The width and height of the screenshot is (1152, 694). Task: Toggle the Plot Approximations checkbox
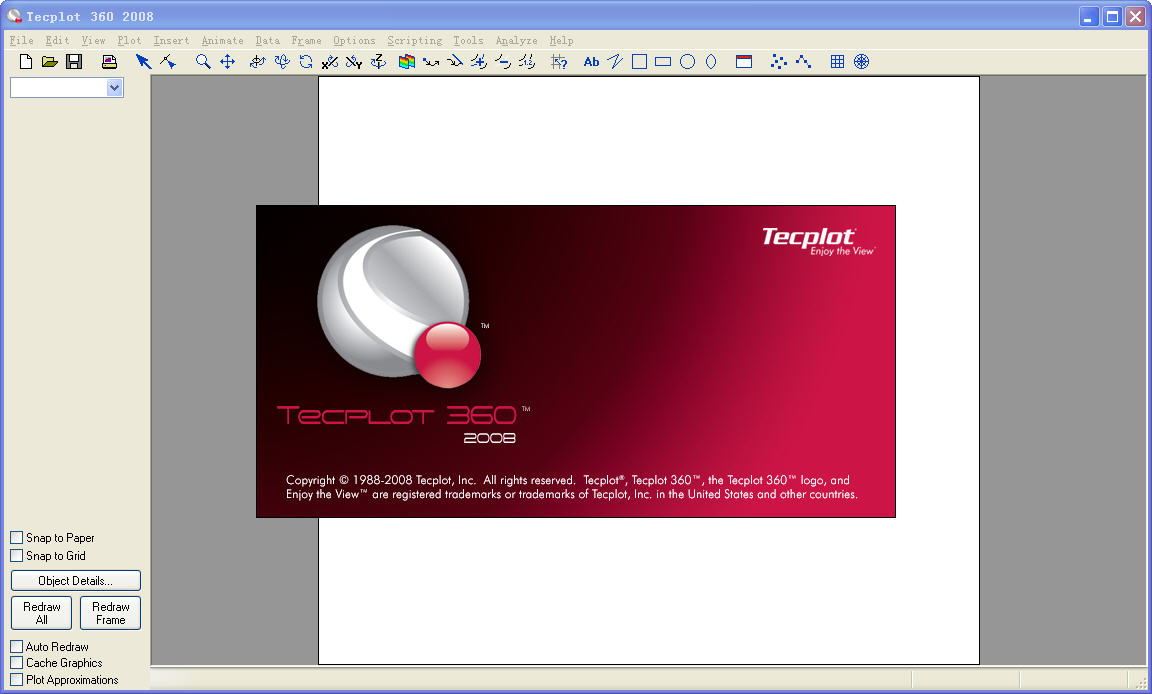point(17,679)
